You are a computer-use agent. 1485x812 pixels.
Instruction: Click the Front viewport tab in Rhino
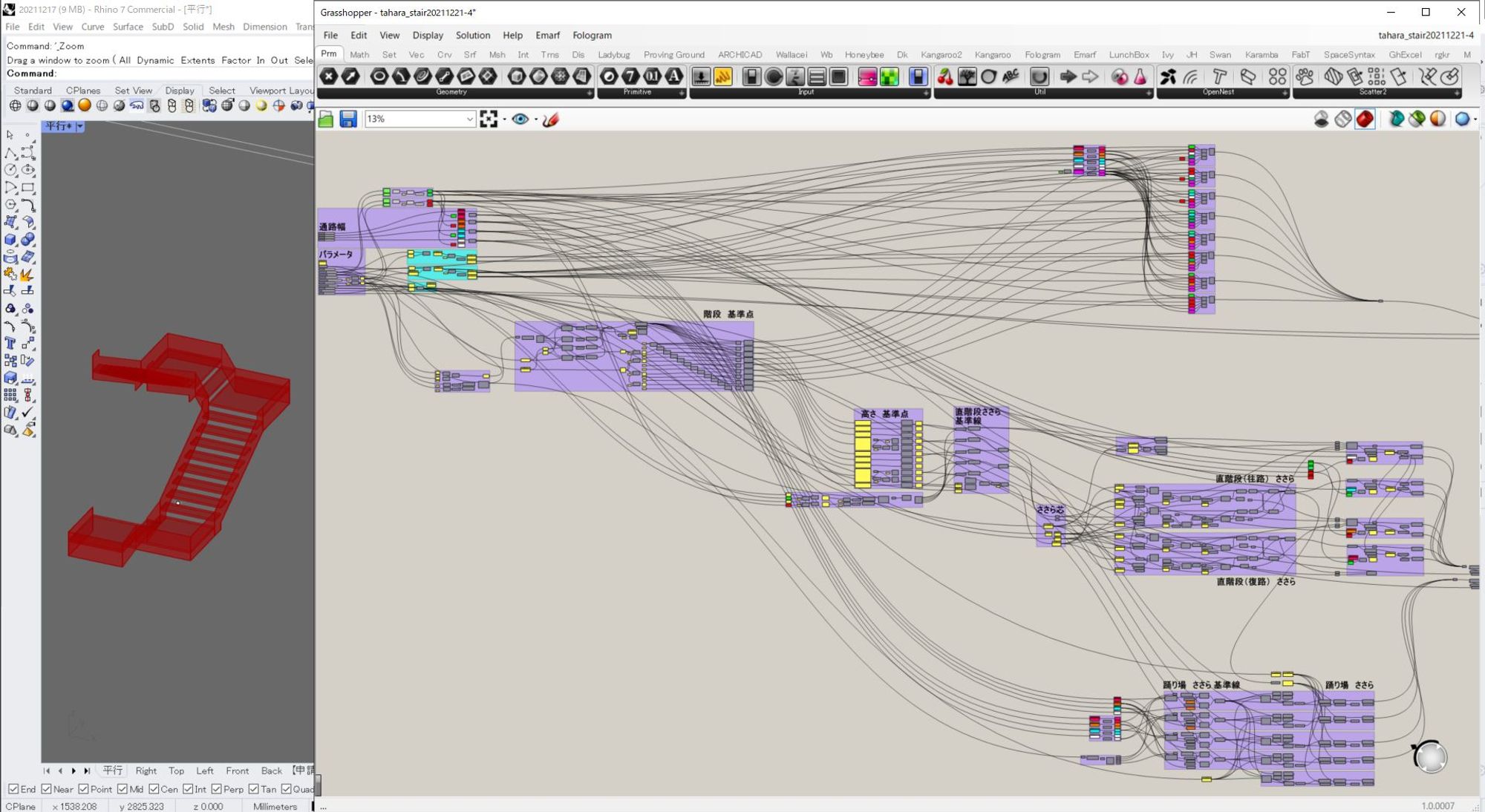[237, 770]
